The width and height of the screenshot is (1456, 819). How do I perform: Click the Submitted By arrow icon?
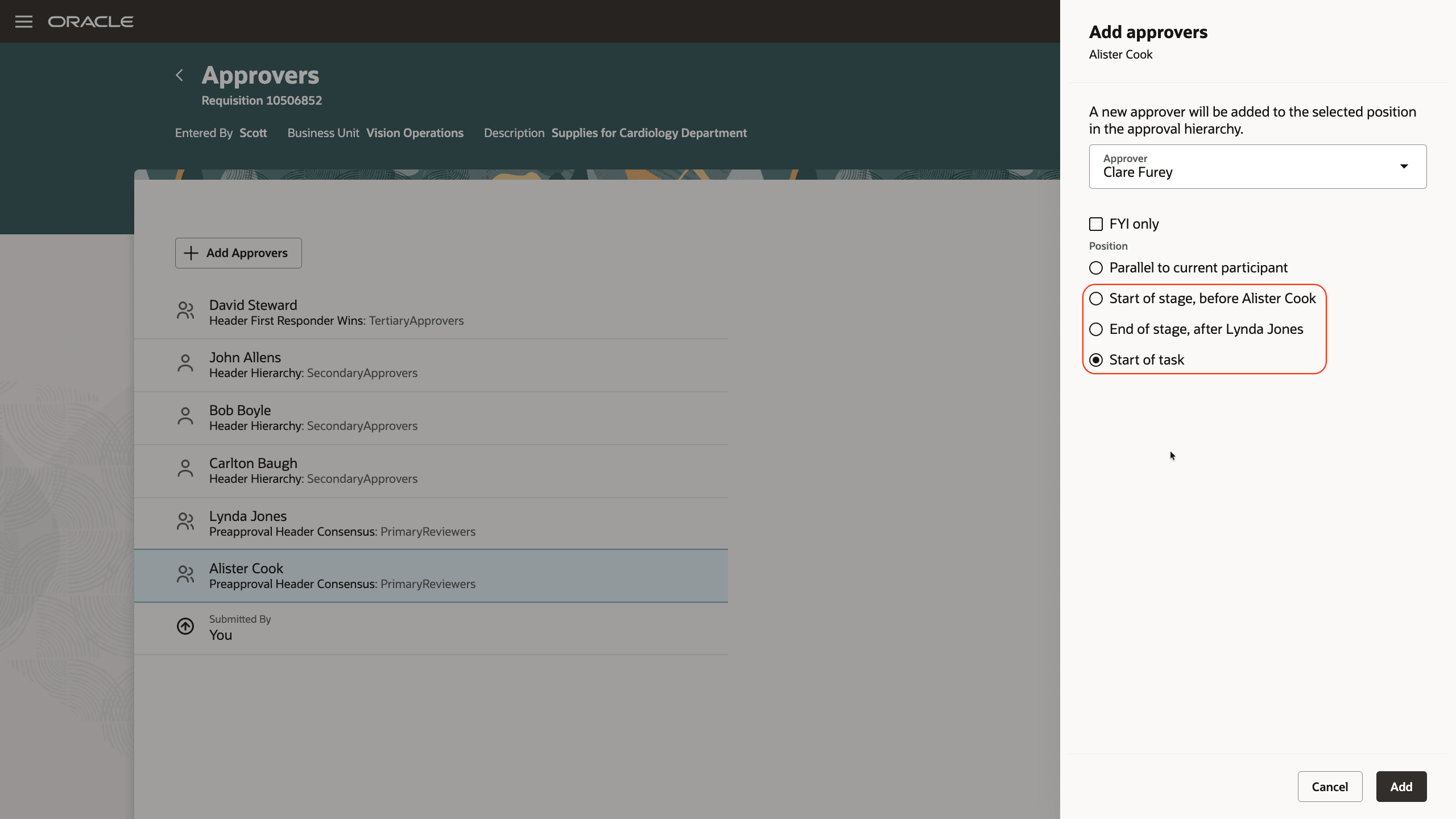pos(185,626)
